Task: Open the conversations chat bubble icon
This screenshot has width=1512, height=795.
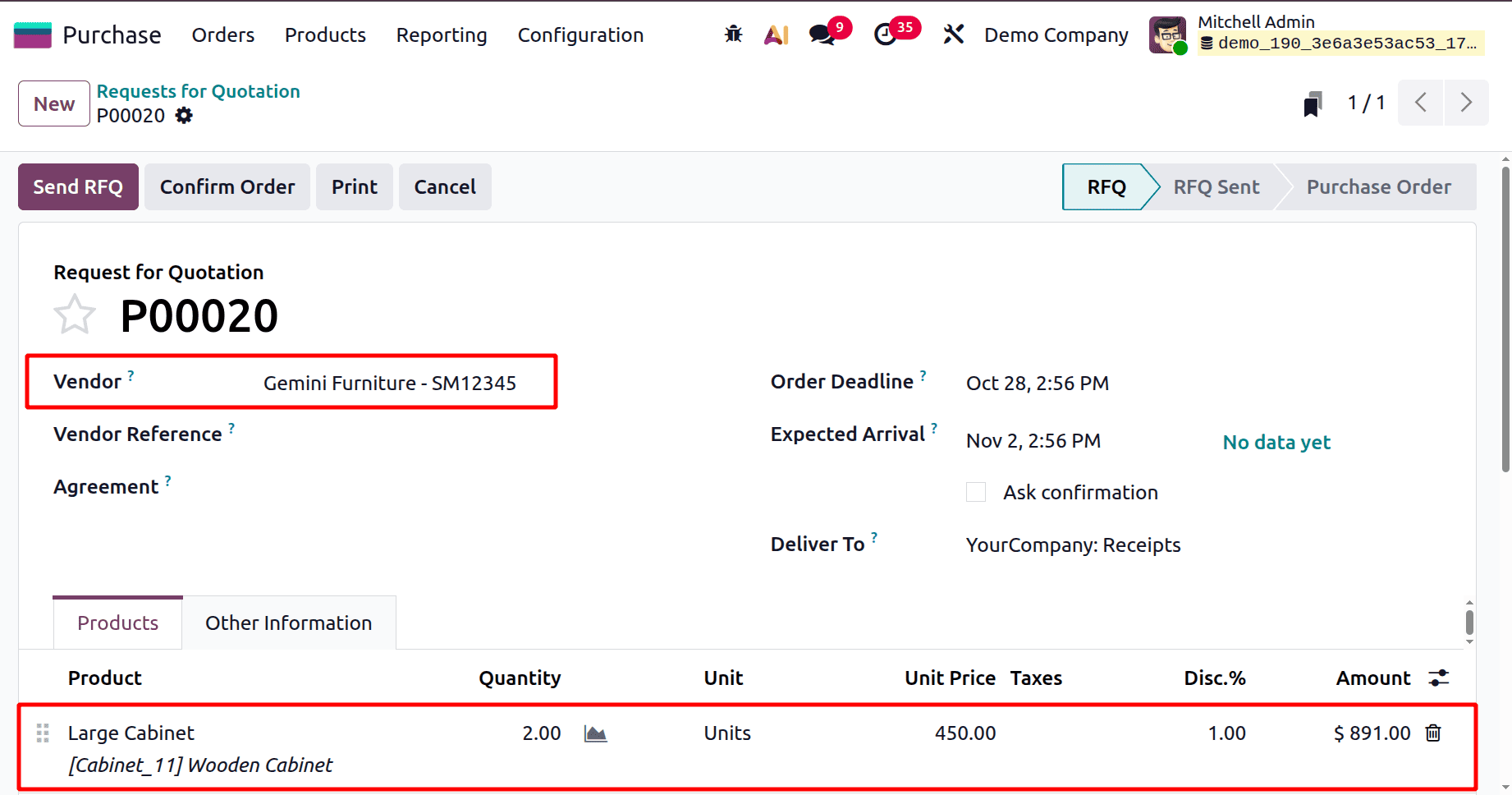Action: [x=822, y=35]
